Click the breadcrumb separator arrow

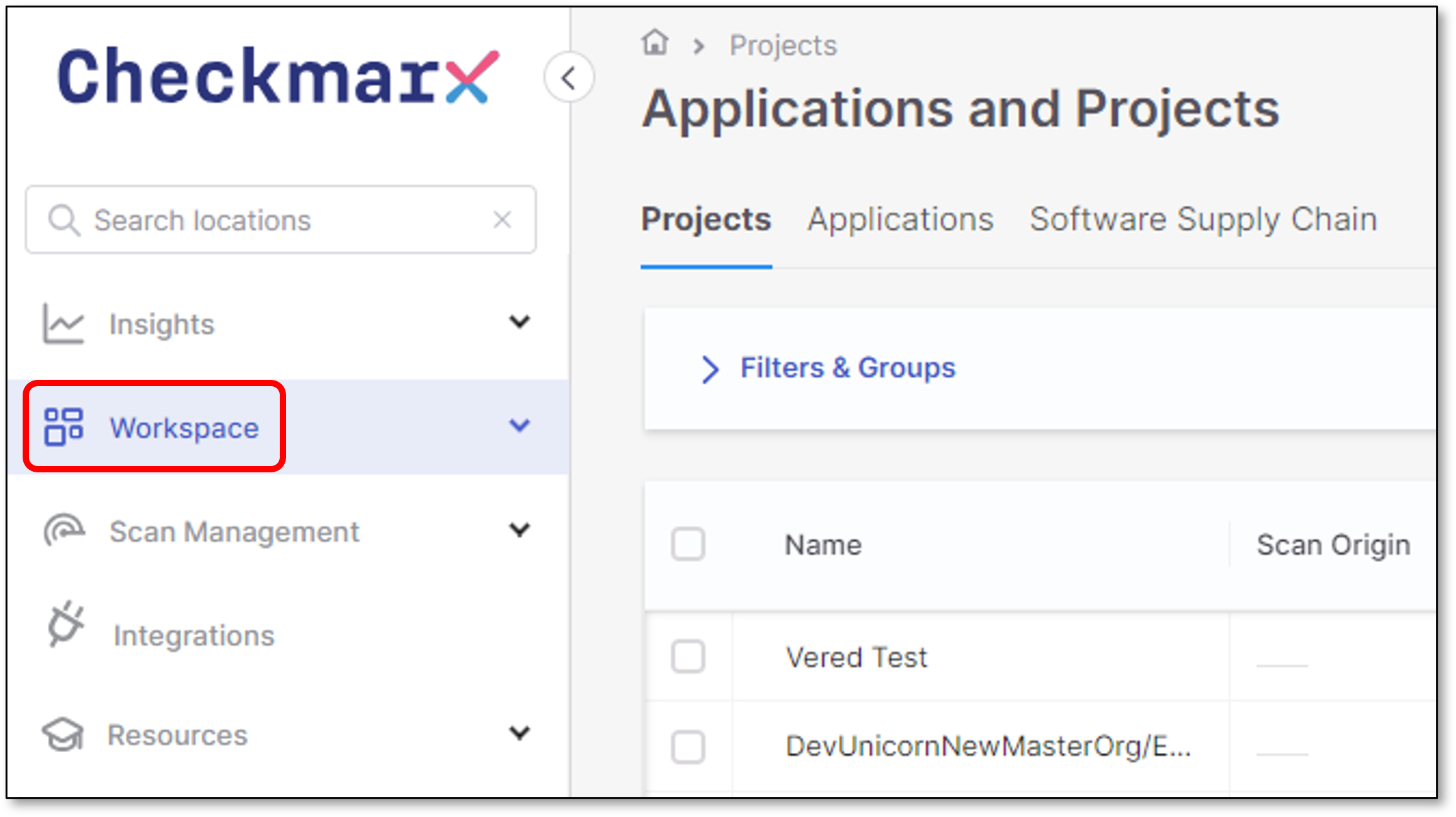point(698,46)
